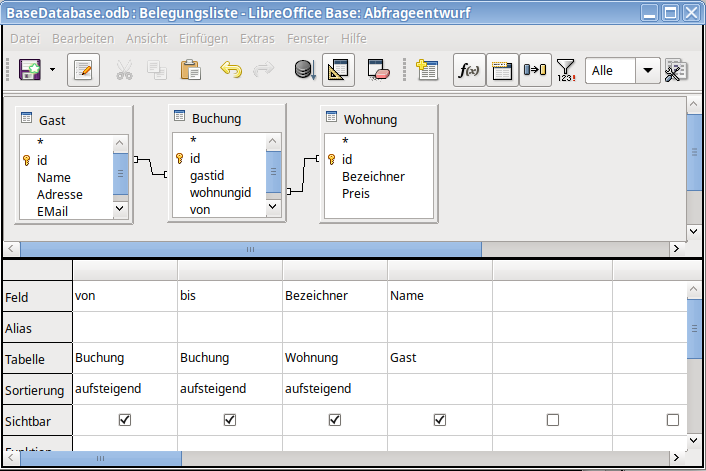Open the Limit dropdown showing Alle

point(648,71)
